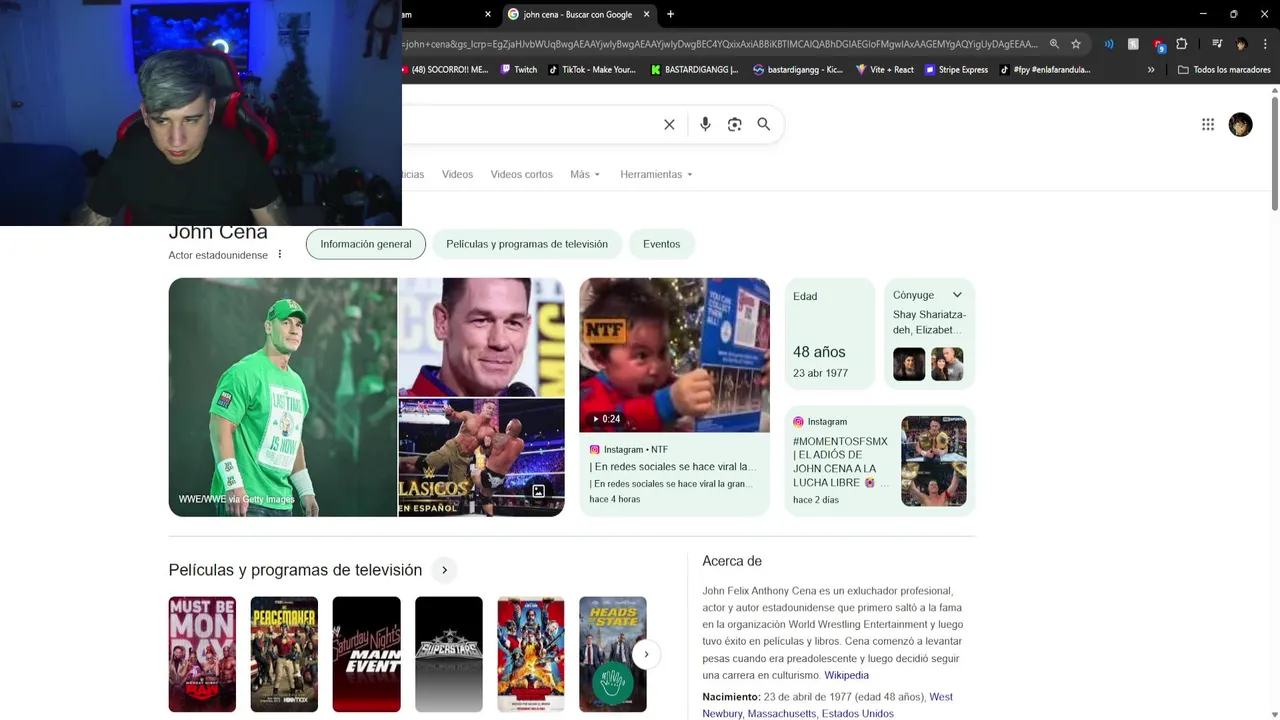Click the gray square extension icon

click(x=1133, y=44)
